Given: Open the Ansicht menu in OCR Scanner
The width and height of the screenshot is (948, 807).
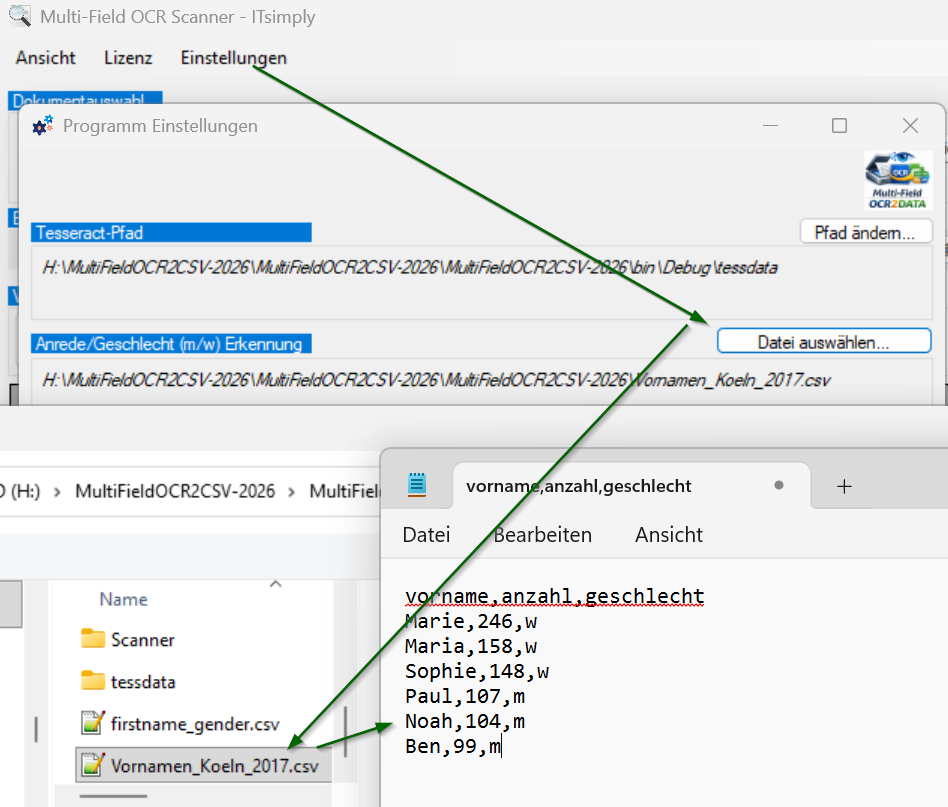Looking at the screenshot, I should coord(45,58).
